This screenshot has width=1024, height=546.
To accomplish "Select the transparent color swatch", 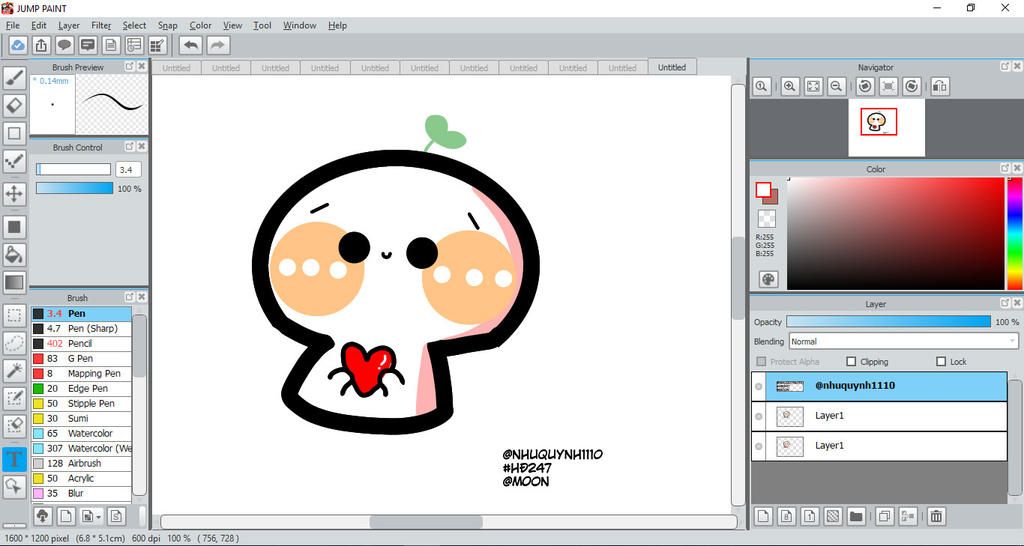I will point(767,218).
